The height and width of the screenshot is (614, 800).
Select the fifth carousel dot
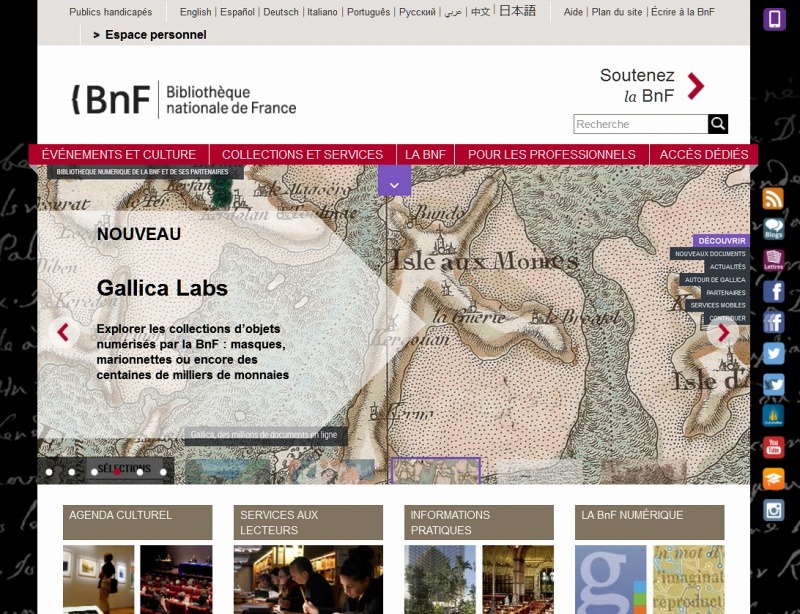(140, 472)
